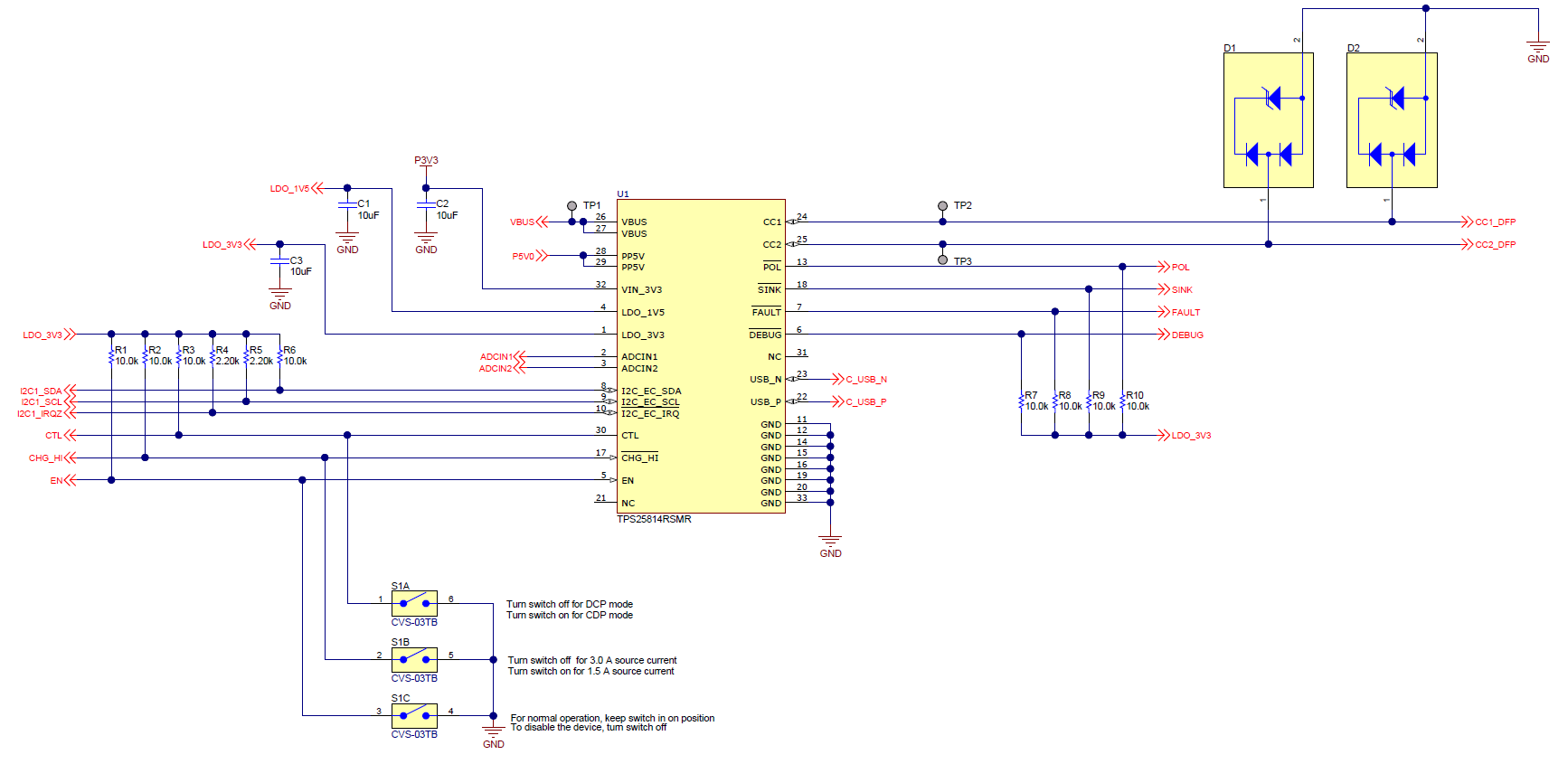Click the D1 diode package symbol
Image resolution: width=1568 pixels, height=764 pixels.
pyautogui.click(x=1268, y=120)
